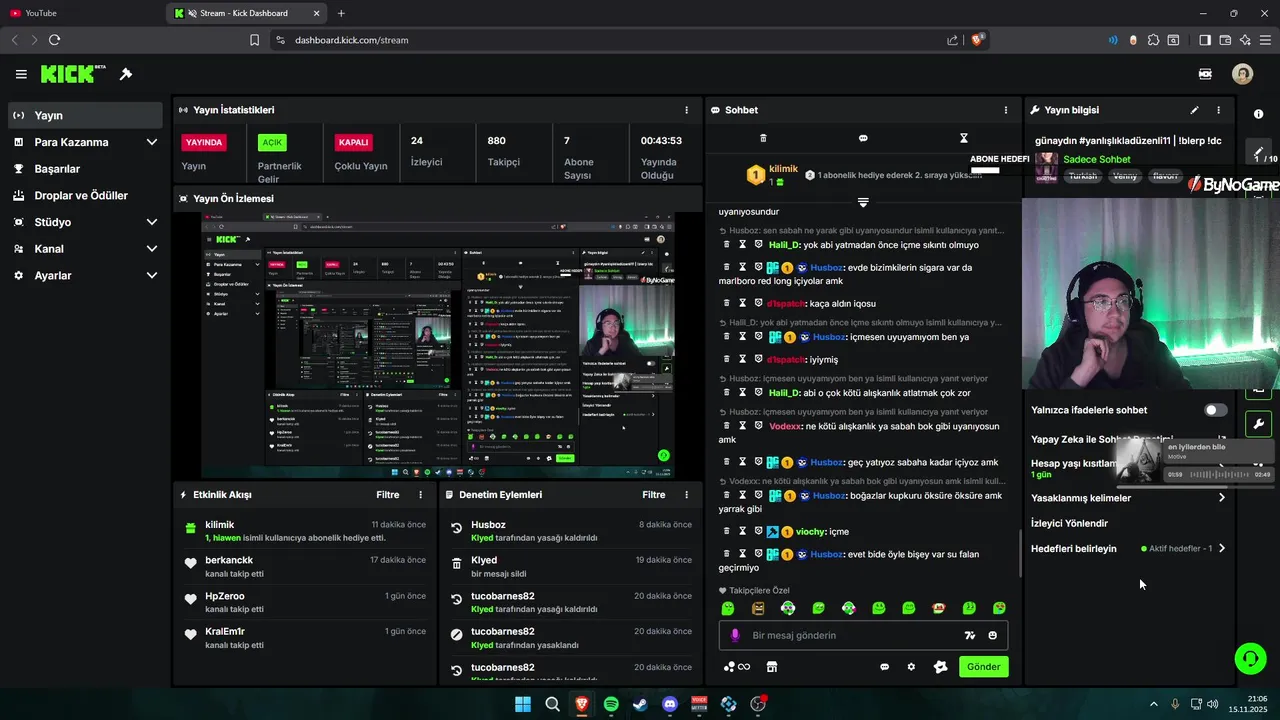Screen dimensions: 1280x720
Task: Open Etkinlik Akışı three-dot menu
Action: click(x=420, y=495)
